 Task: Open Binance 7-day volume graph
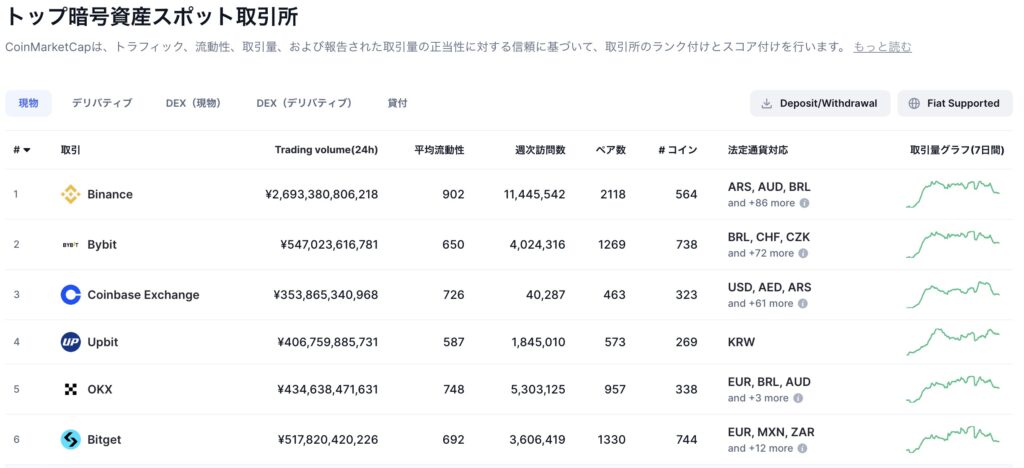pos(952,193)
